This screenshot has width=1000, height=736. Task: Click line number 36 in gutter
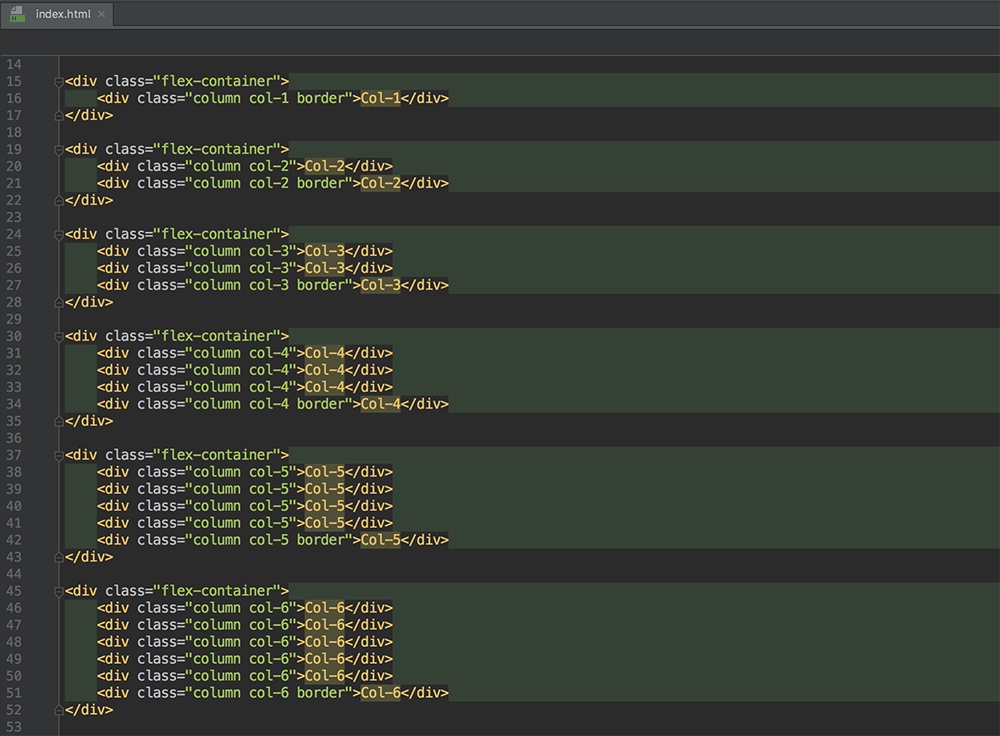pos(14,438)
